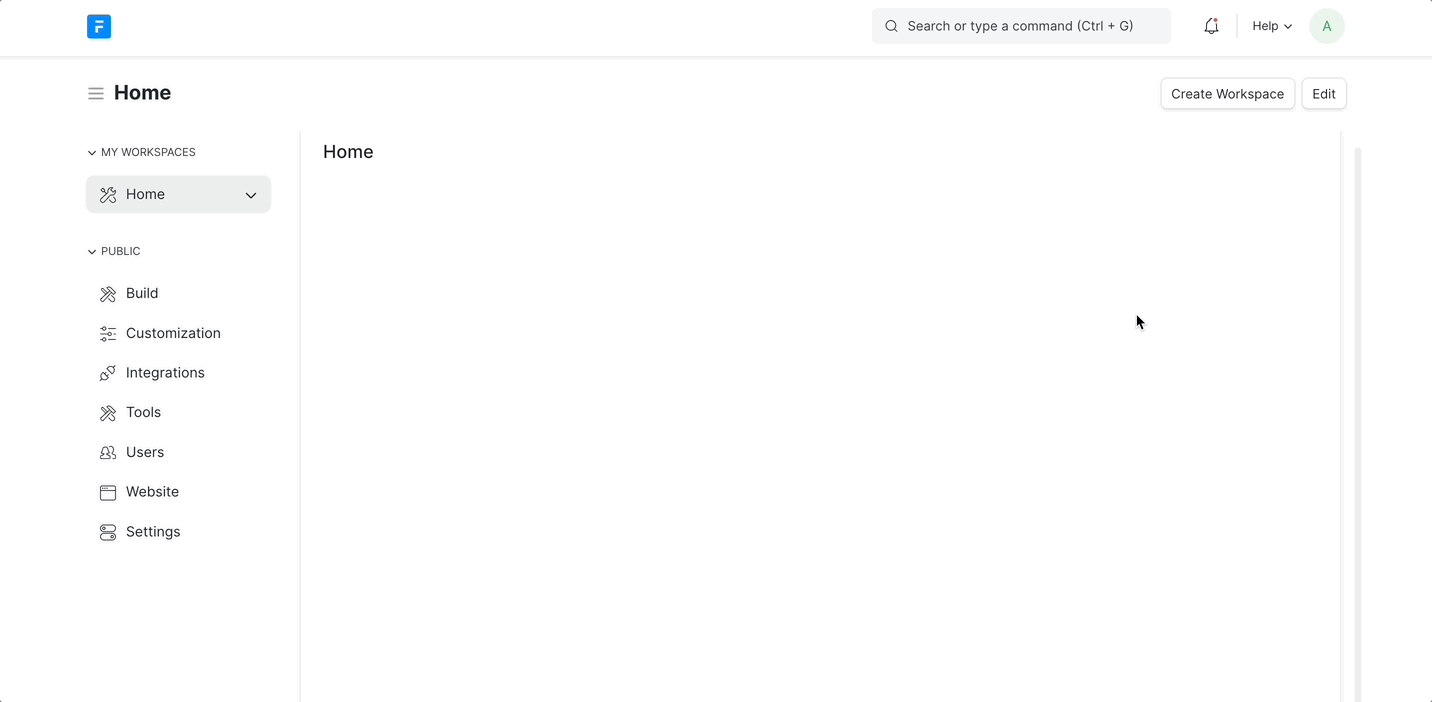Click the Settings toggle icon
The image size is (1432, 702).
[108, 533]
